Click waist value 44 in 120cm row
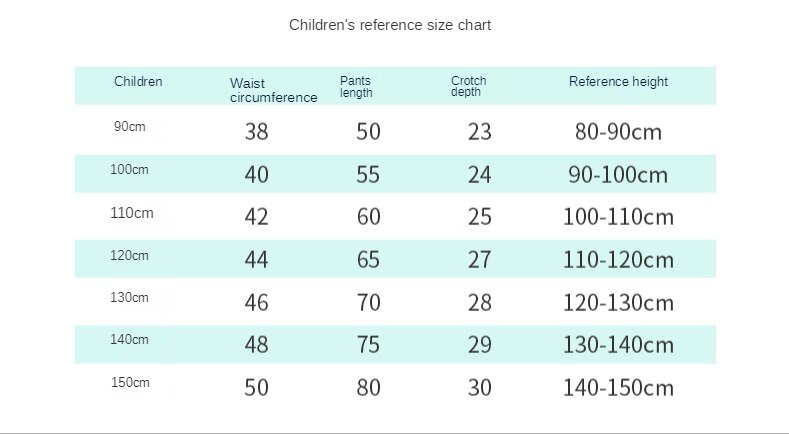 tap(257, 260)
